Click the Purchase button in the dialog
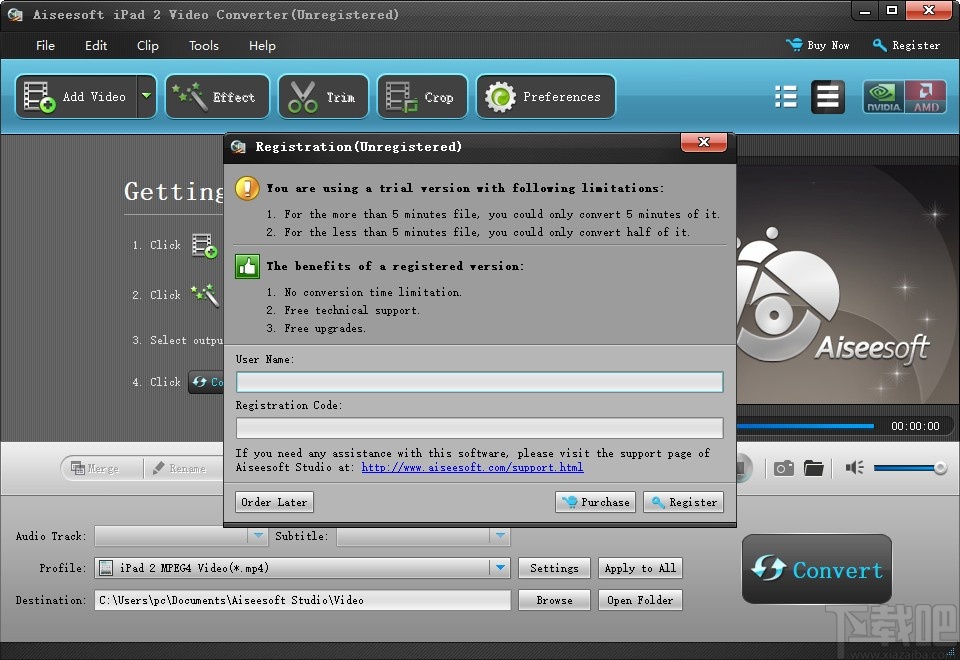 [x=595, y=502]
